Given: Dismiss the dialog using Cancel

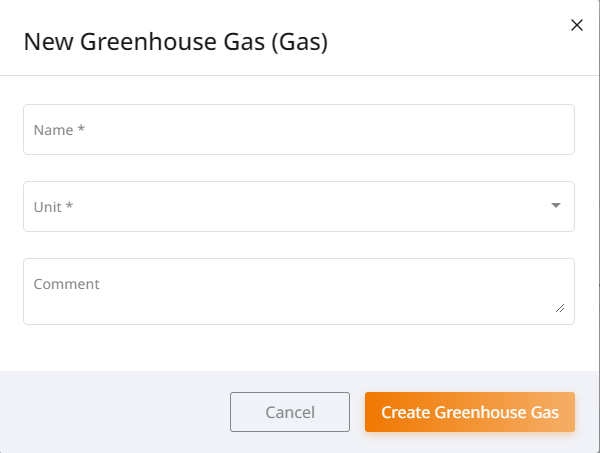Looking at the screenshot, I should (x=290, y=412).
